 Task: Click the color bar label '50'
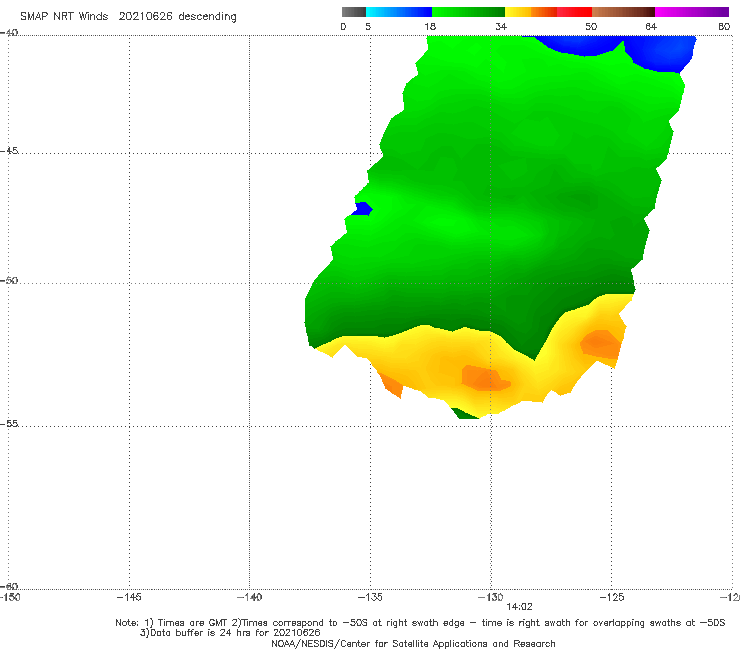point(591,27)
